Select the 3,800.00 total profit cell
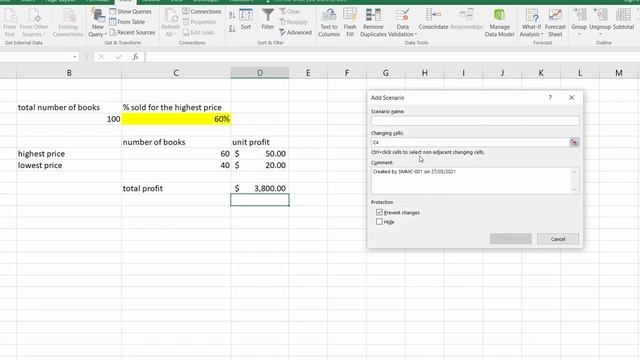Image resolution: width=640 pixels, height=360 pixels. point(260,189)
